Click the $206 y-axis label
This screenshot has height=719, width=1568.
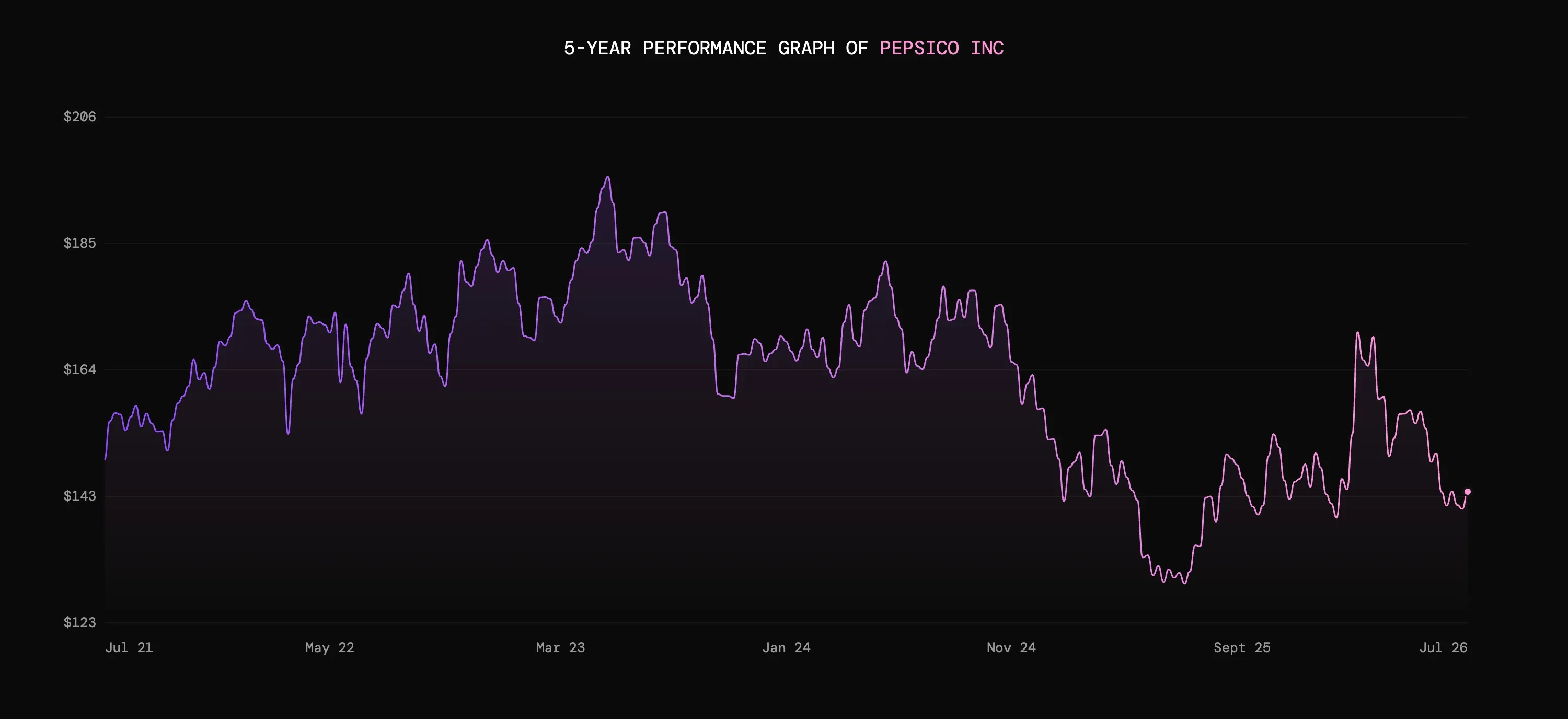(80, 117)
